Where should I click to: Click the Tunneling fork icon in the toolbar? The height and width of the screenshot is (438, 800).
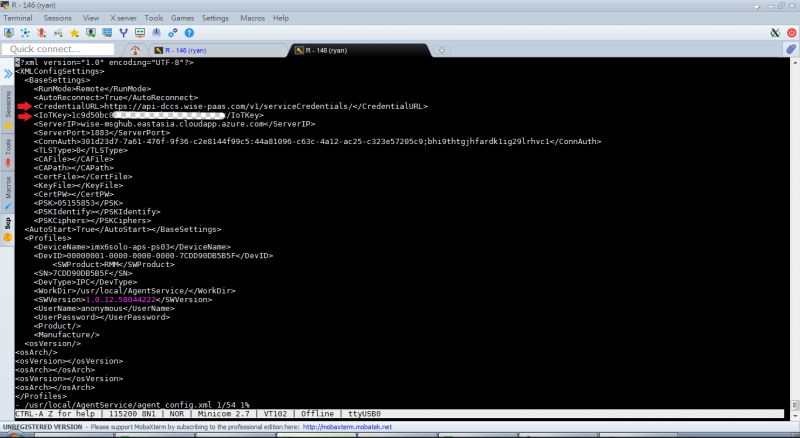pyautogui.click(x=122, y=32)
